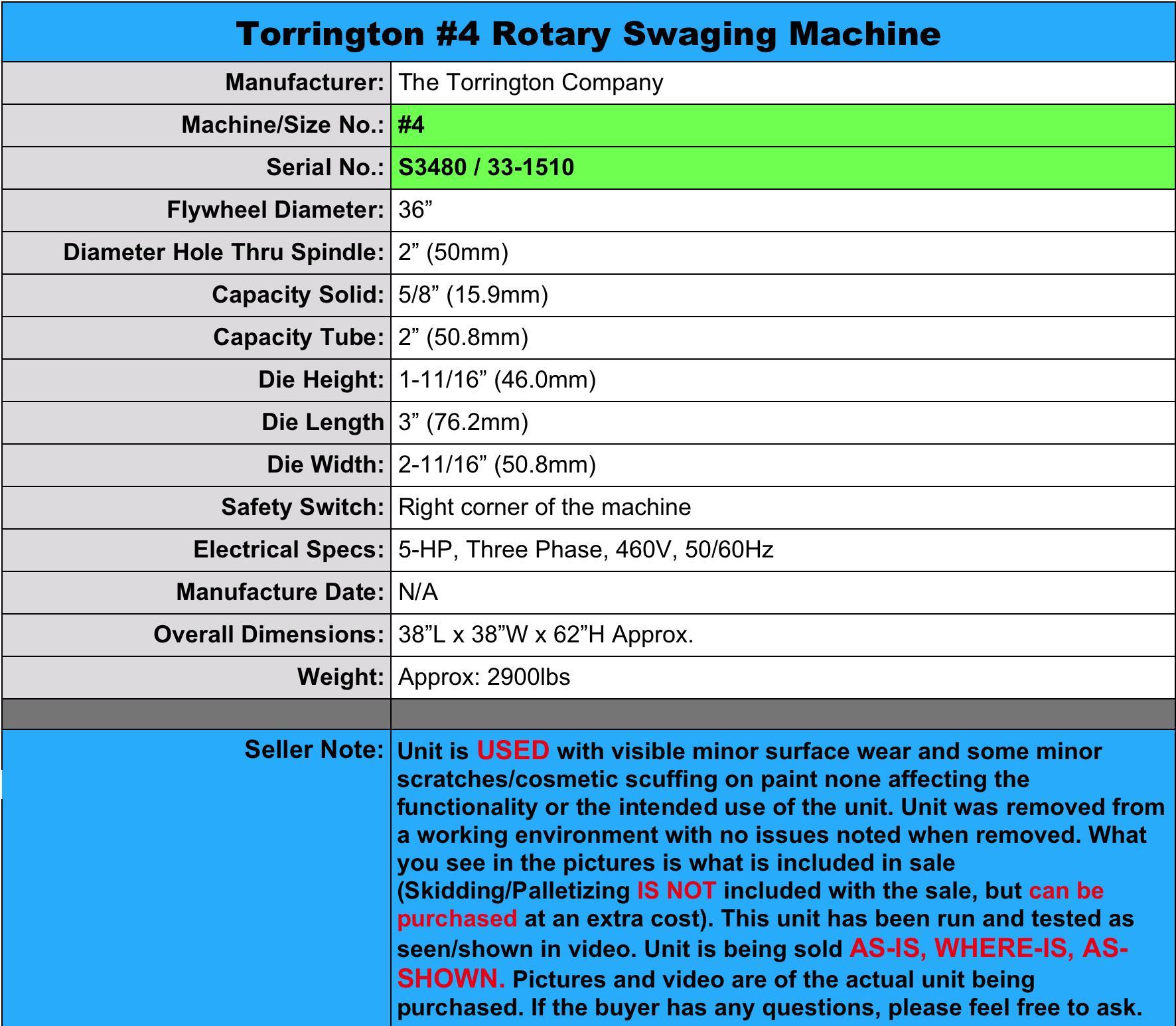This screenshot has width=1176, height=1026.
Task: Select the 'Overall Dimensions:' label
Action: pyautogui.click(x=269, y=634)
